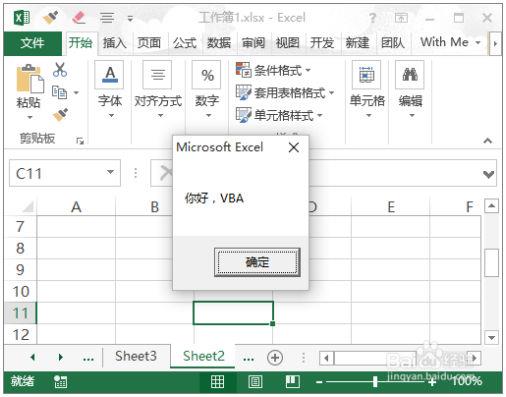Switch to Normal view icon
506x397 pixels.
click(217, 382)
